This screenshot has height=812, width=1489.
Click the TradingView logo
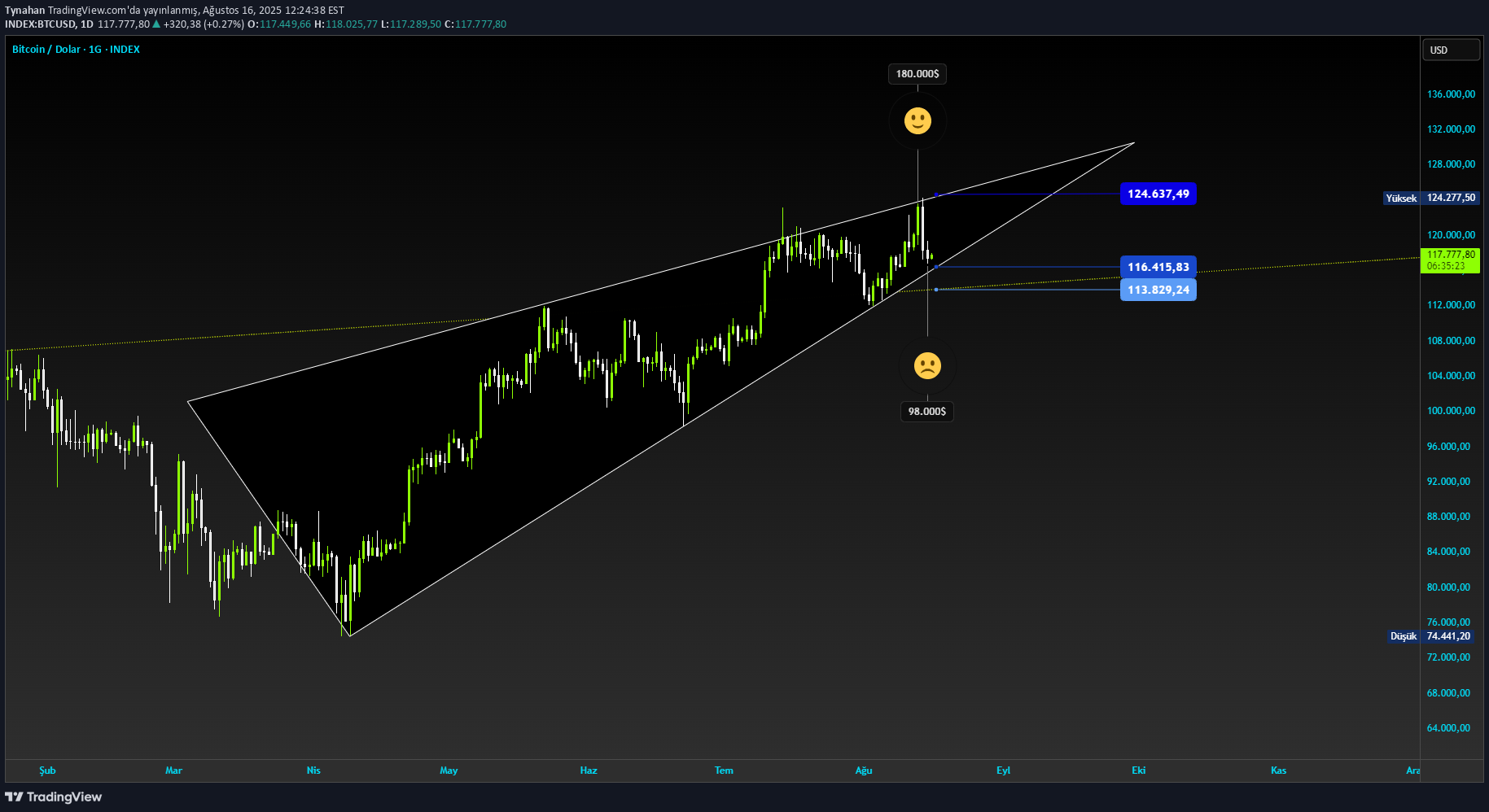[x=54, y=797]
